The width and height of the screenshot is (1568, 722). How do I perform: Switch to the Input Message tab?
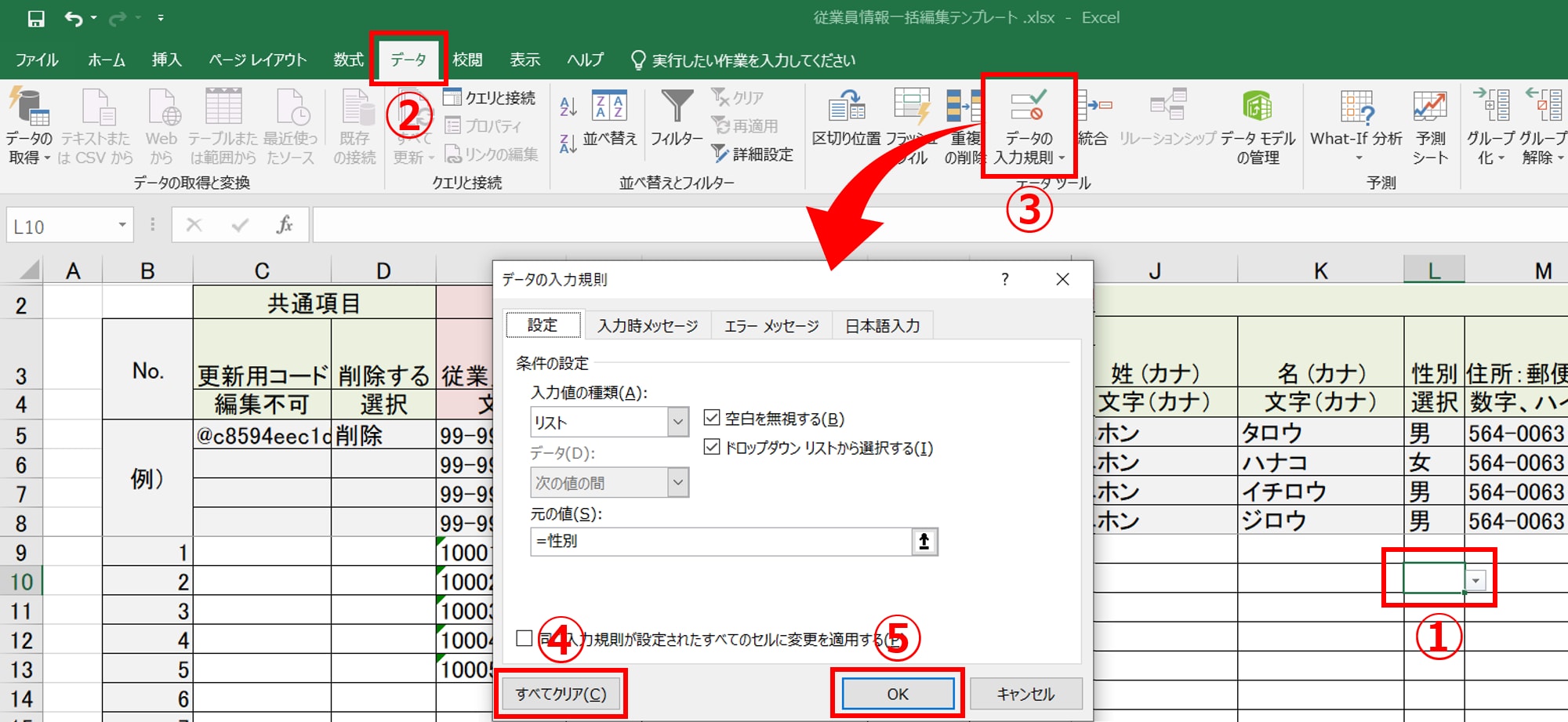pos(647,325)
